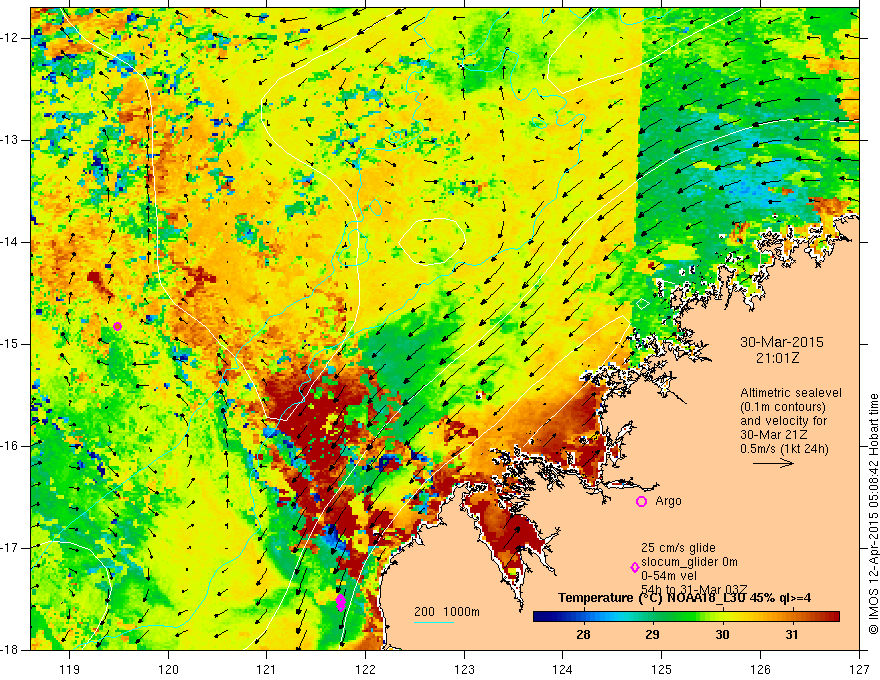
Task: Click the colorbar label 31
Action: (x=792, y=635)
